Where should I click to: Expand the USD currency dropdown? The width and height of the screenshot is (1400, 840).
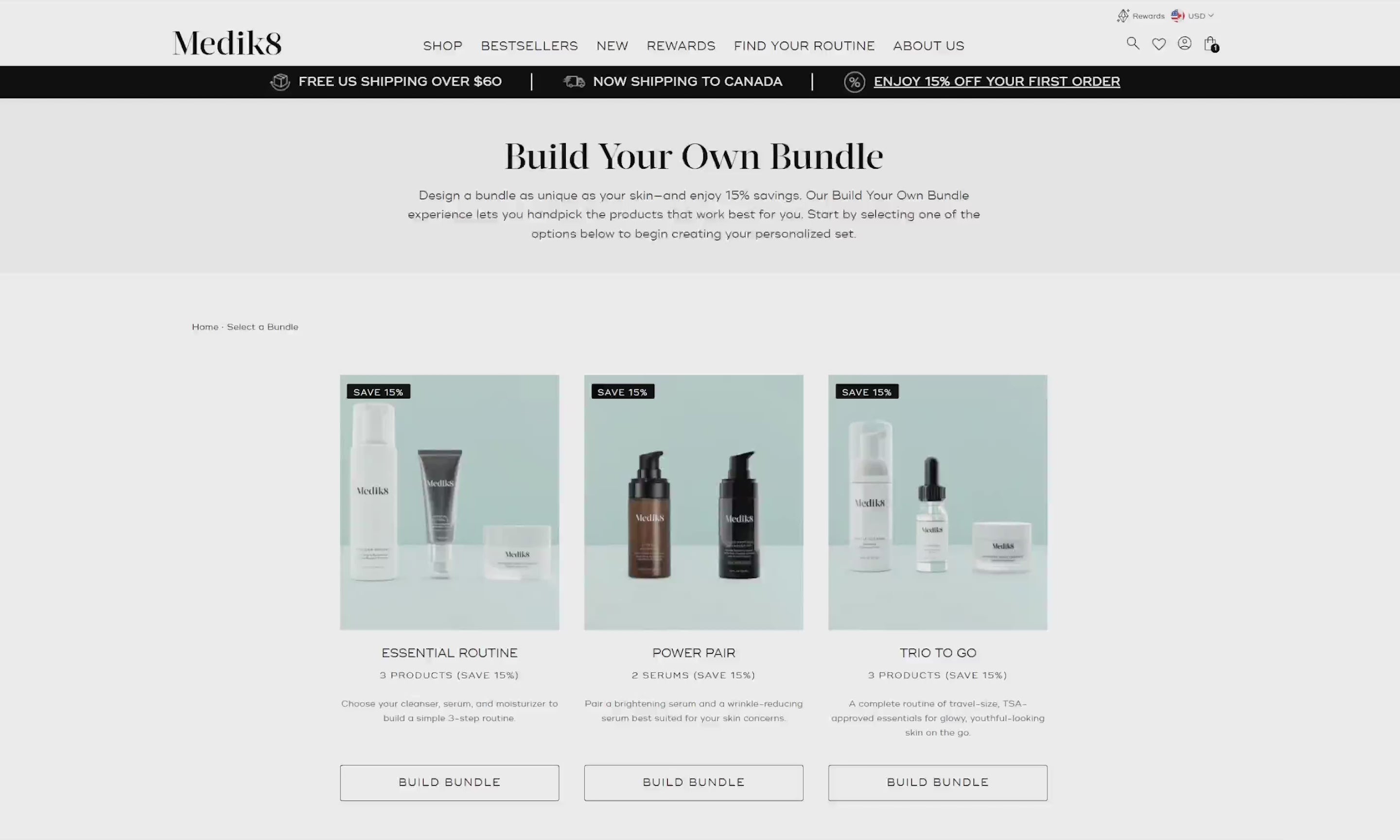pos(1201,16)
